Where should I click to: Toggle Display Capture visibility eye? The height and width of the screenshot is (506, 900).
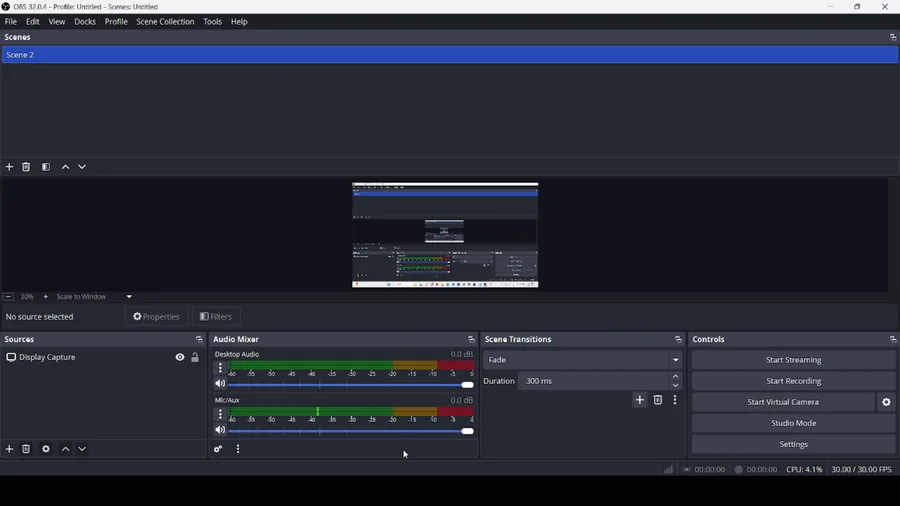[x=180, y=357]
